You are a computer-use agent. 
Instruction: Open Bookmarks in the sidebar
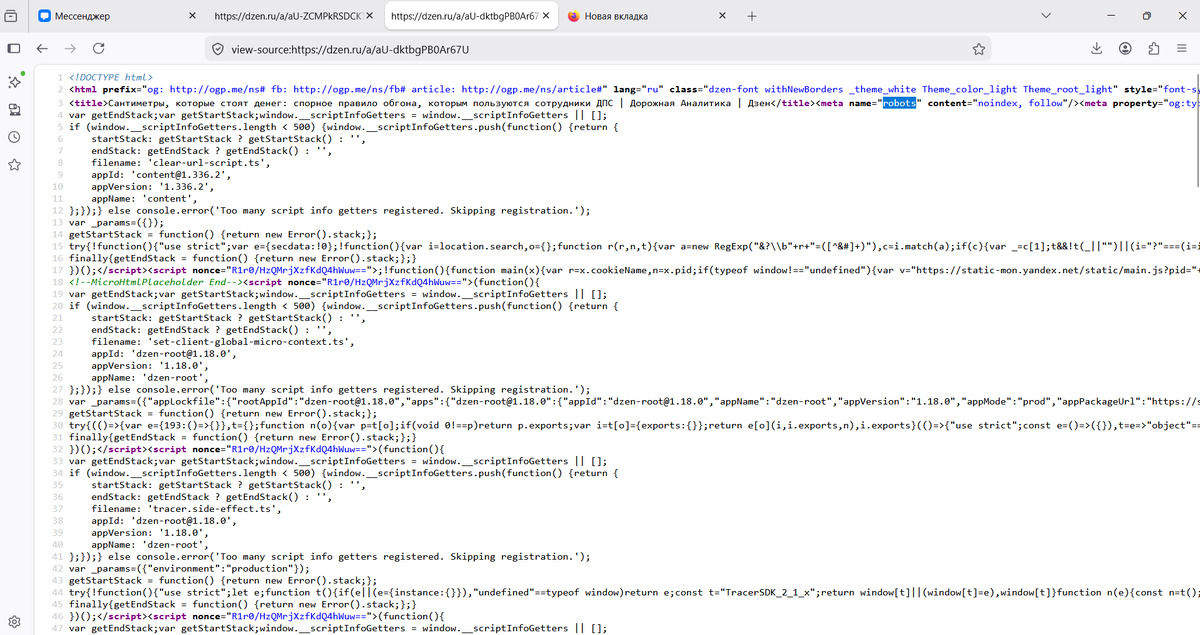click(13, 165)
